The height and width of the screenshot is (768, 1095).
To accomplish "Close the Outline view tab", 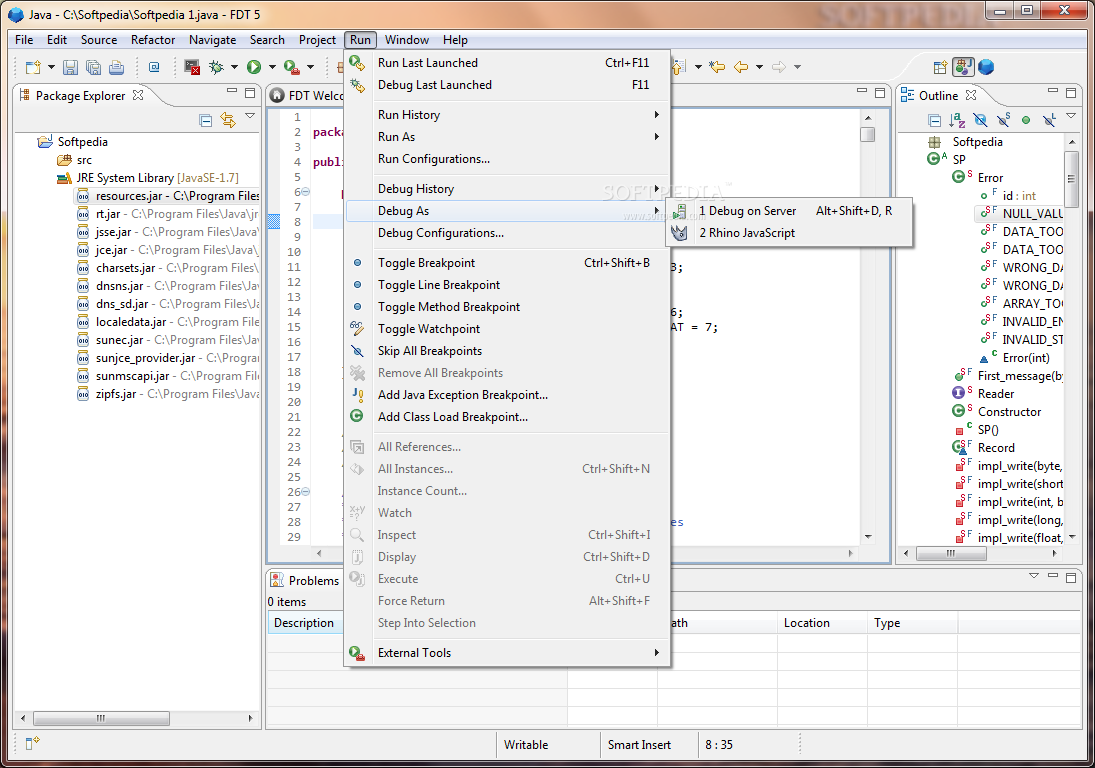I will pos(971,95).
